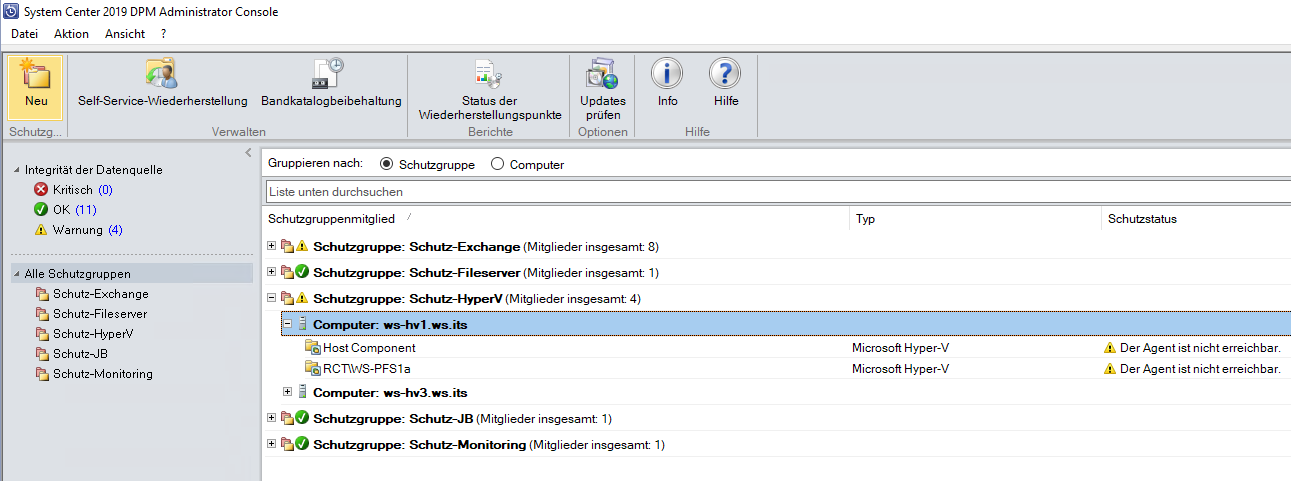Select Schutz-HyperV in sidebar tree
The width and height of the screenshot is (1291, 481).
click(x=93, y=334)
